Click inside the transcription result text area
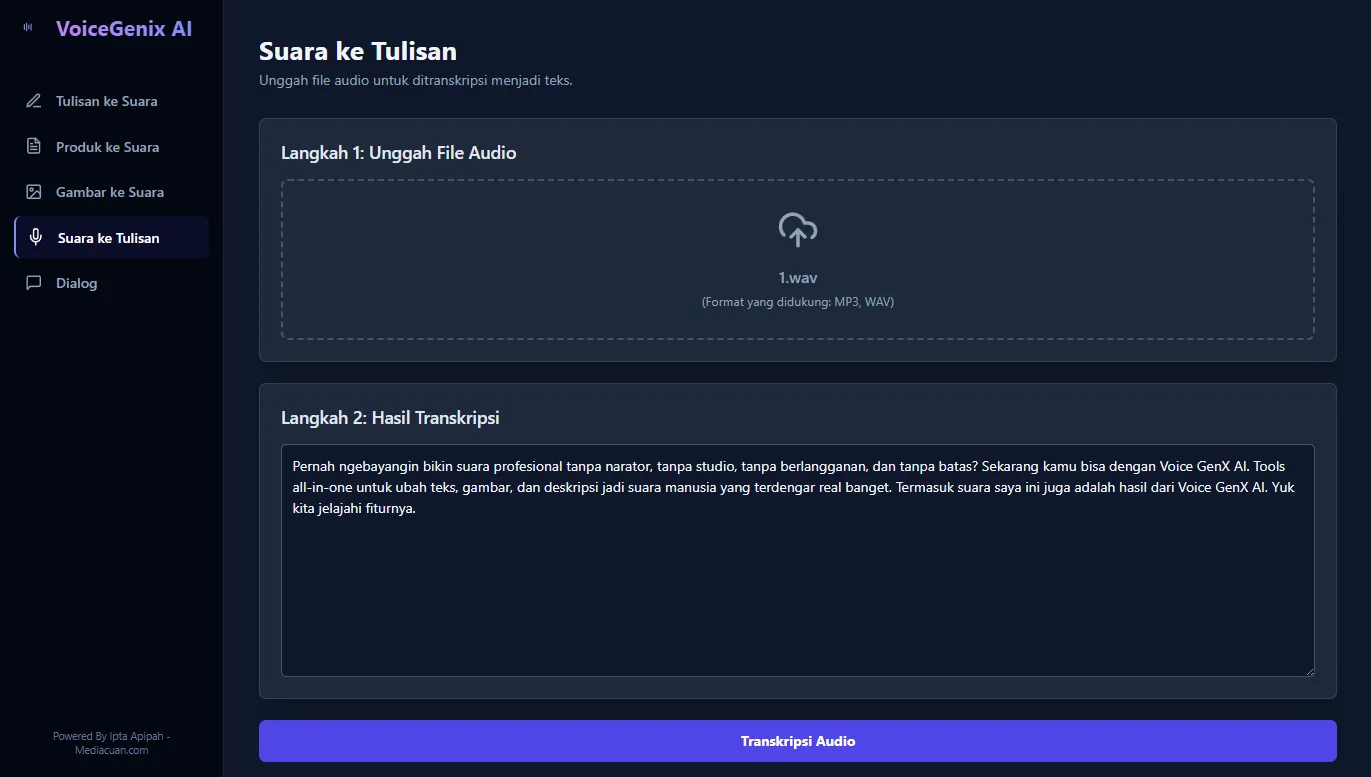The width and height of the screenshot is (1371, 777). coord(797,560)
